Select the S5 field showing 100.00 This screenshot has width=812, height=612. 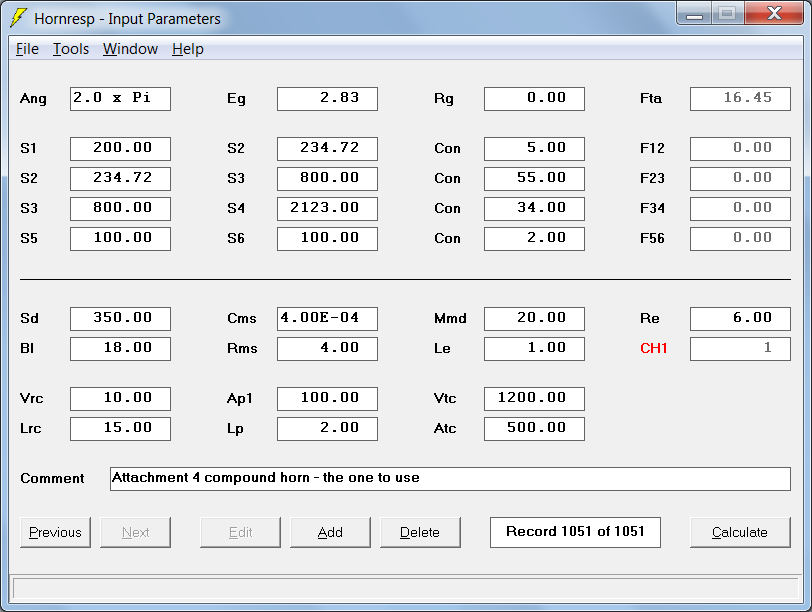120,239
